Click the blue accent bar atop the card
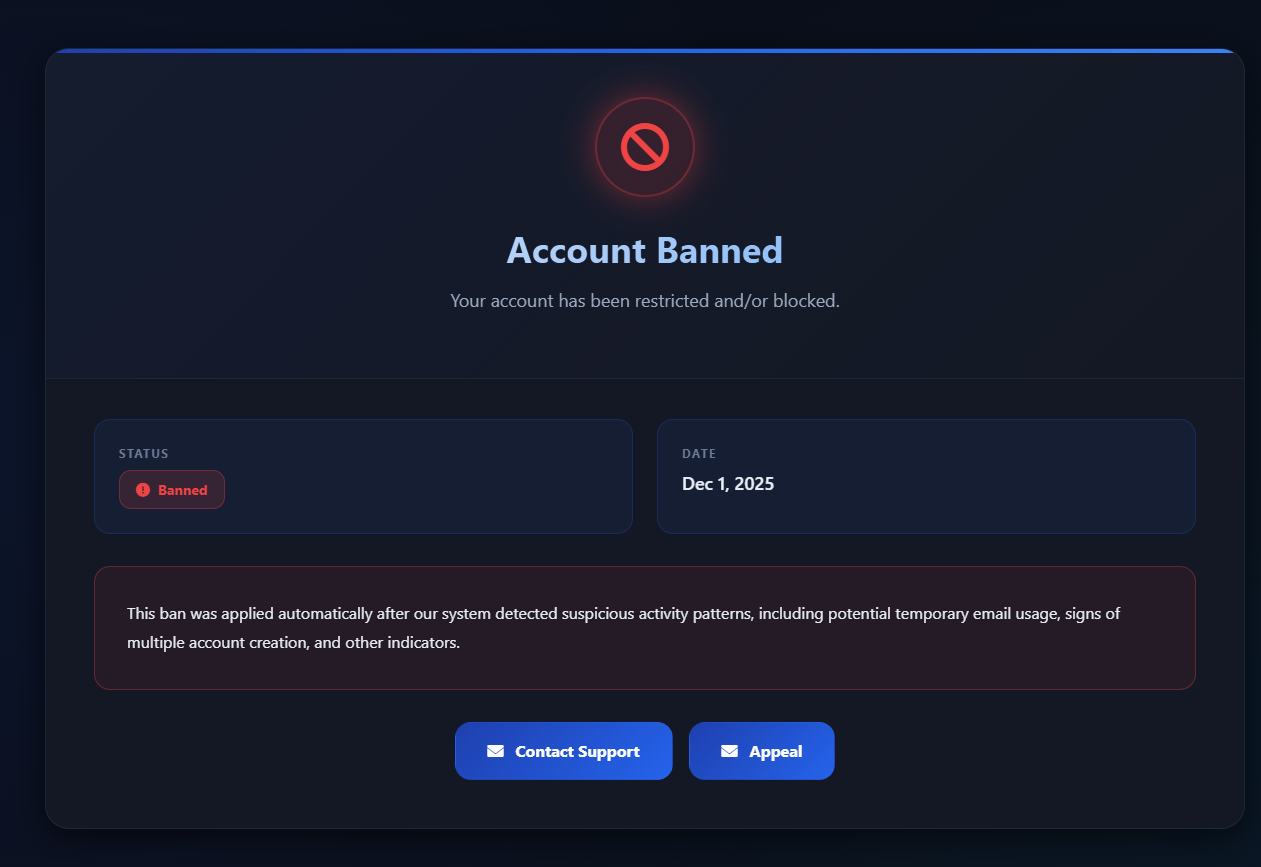 point(644,50)
